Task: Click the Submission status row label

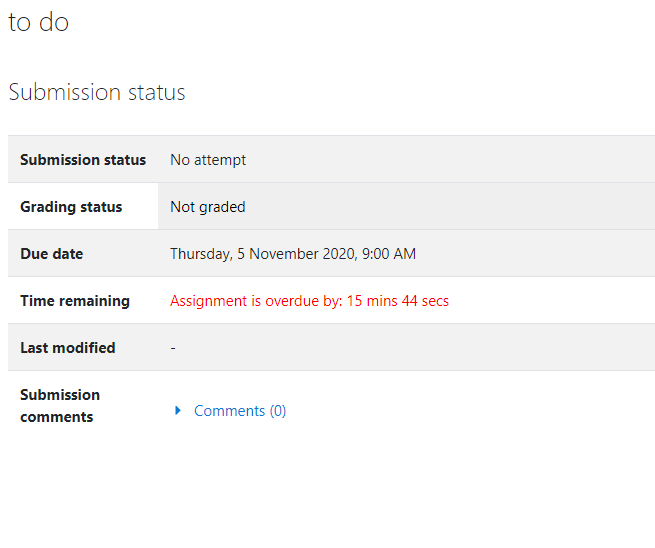Action: [83, 160]
